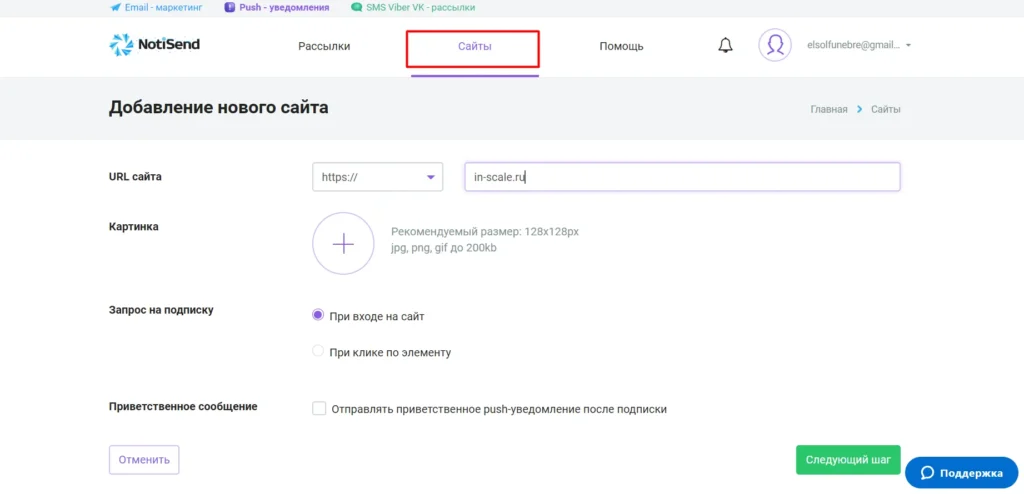
Task: Open the Email - маркетинг link
Action: 157,8
